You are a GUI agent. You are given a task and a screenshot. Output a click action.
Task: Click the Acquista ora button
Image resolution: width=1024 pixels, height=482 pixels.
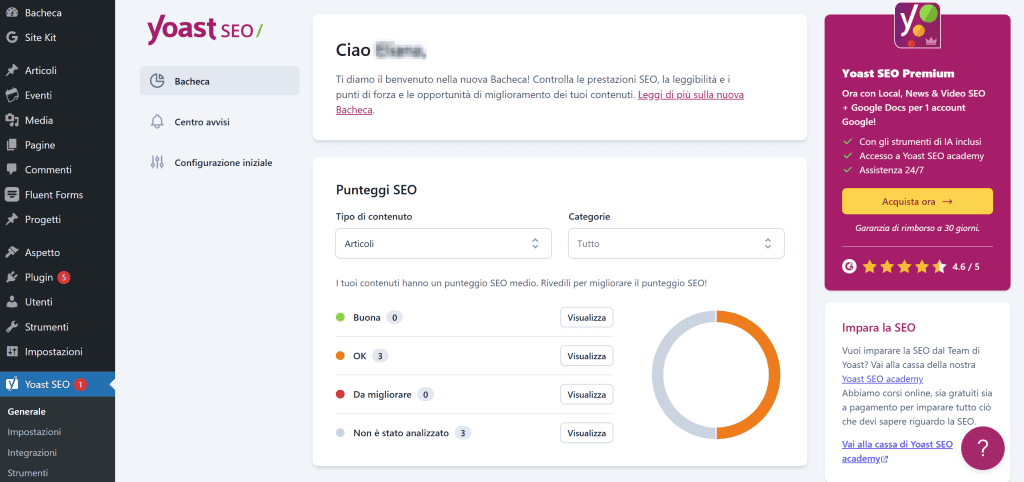[917, 201]
